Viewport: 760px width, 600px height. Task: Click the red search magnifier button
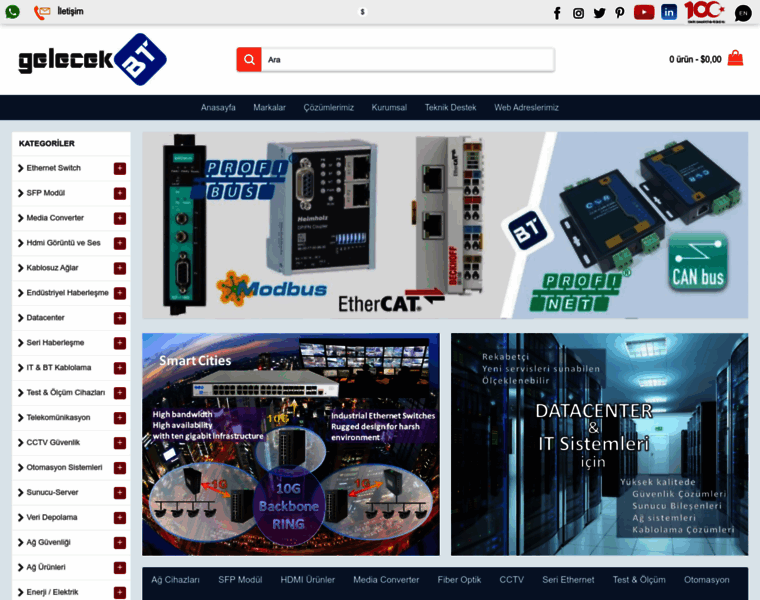[249, 60]
